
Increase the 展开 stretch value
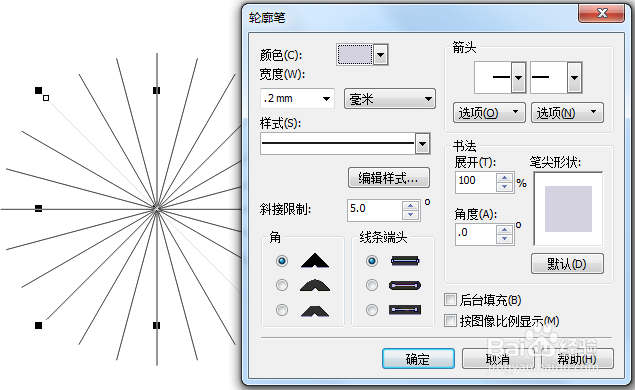(x=505, y=178)
